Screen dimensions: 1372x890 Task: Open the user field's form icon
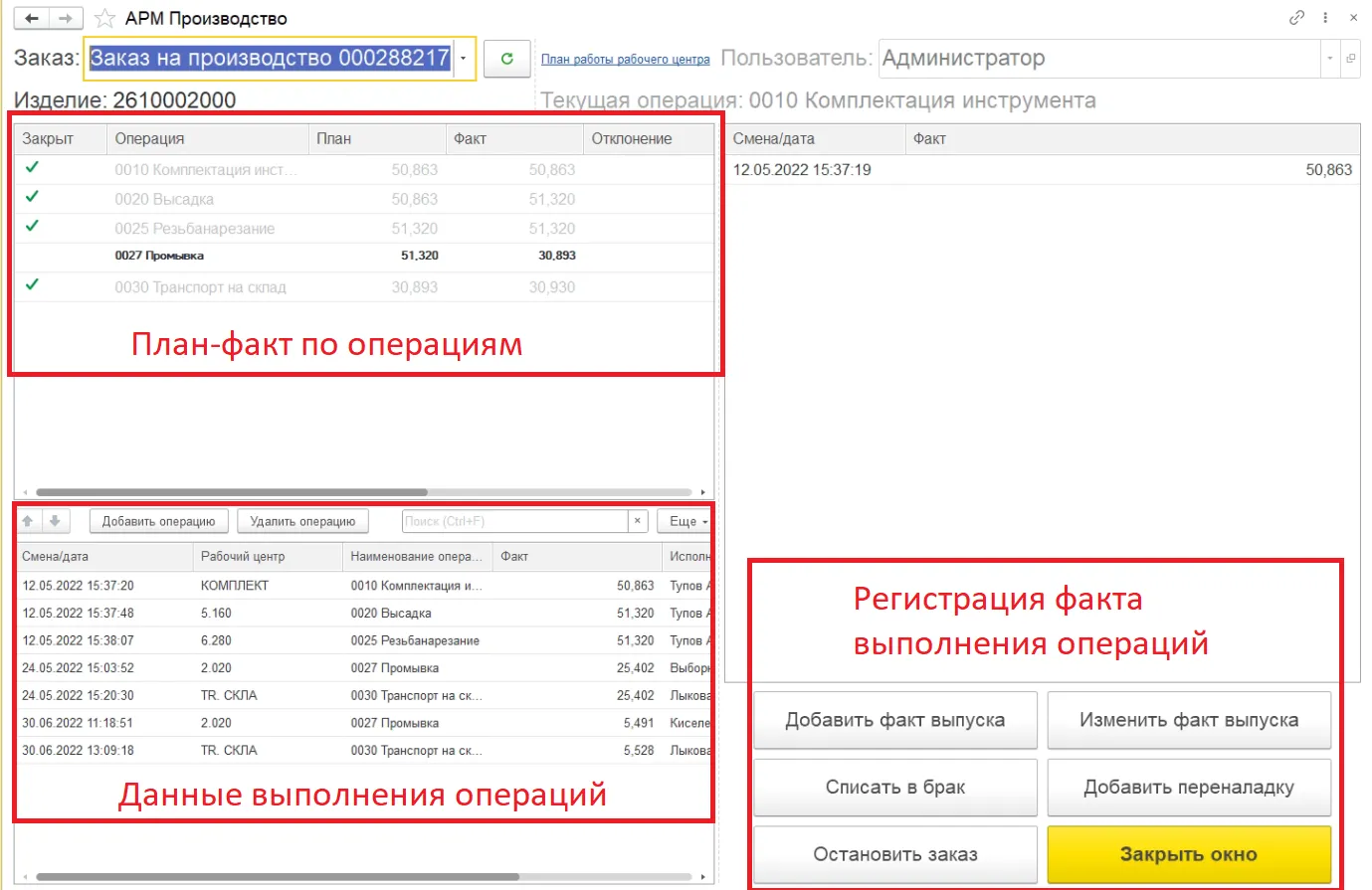tap(1350, 59)
